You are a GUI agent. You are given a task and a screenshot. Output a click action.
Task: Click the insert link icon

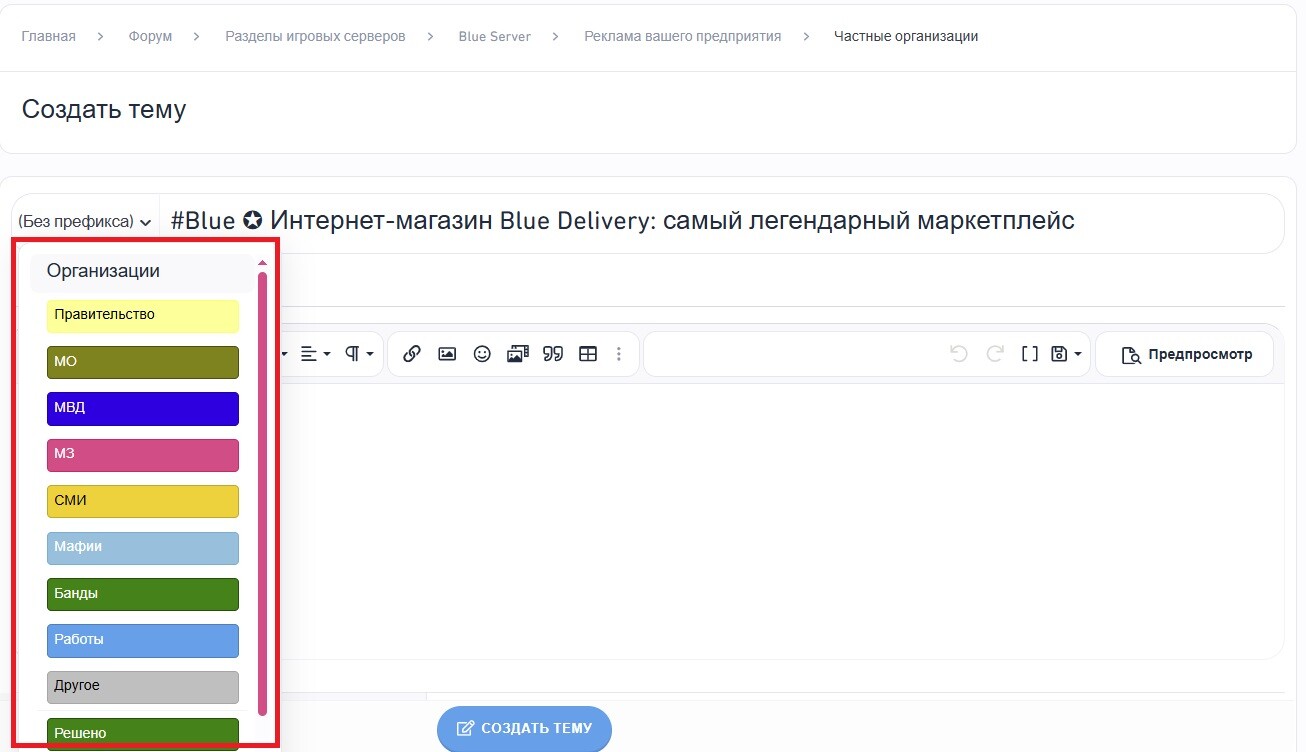pyautogui.click(x=412, y=354)
